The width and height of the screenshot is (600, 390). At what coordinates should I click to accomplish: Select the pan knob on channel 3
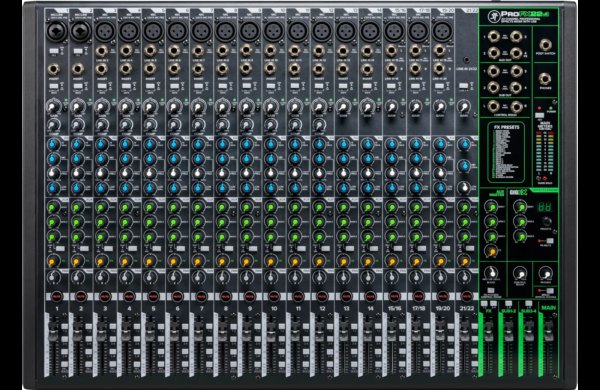[102, 276]
